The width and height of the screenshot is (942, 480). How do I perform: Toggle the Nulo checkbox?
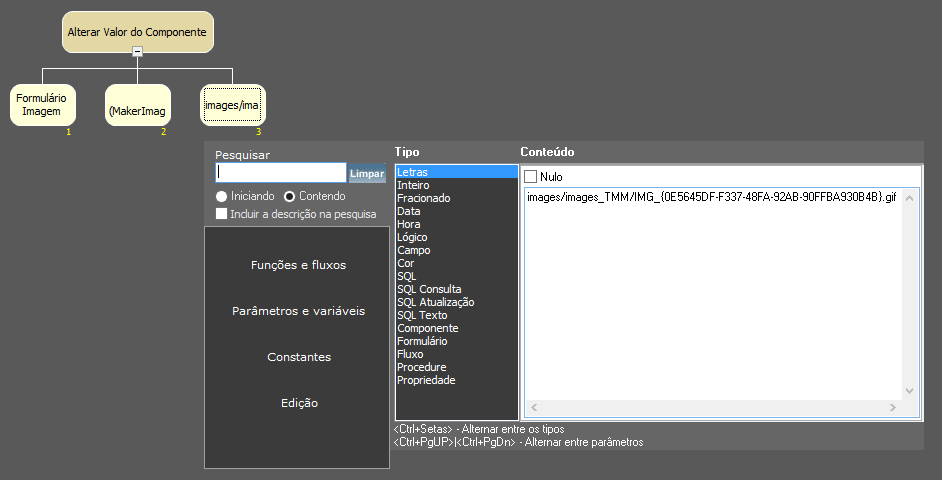tap(531, 177)
